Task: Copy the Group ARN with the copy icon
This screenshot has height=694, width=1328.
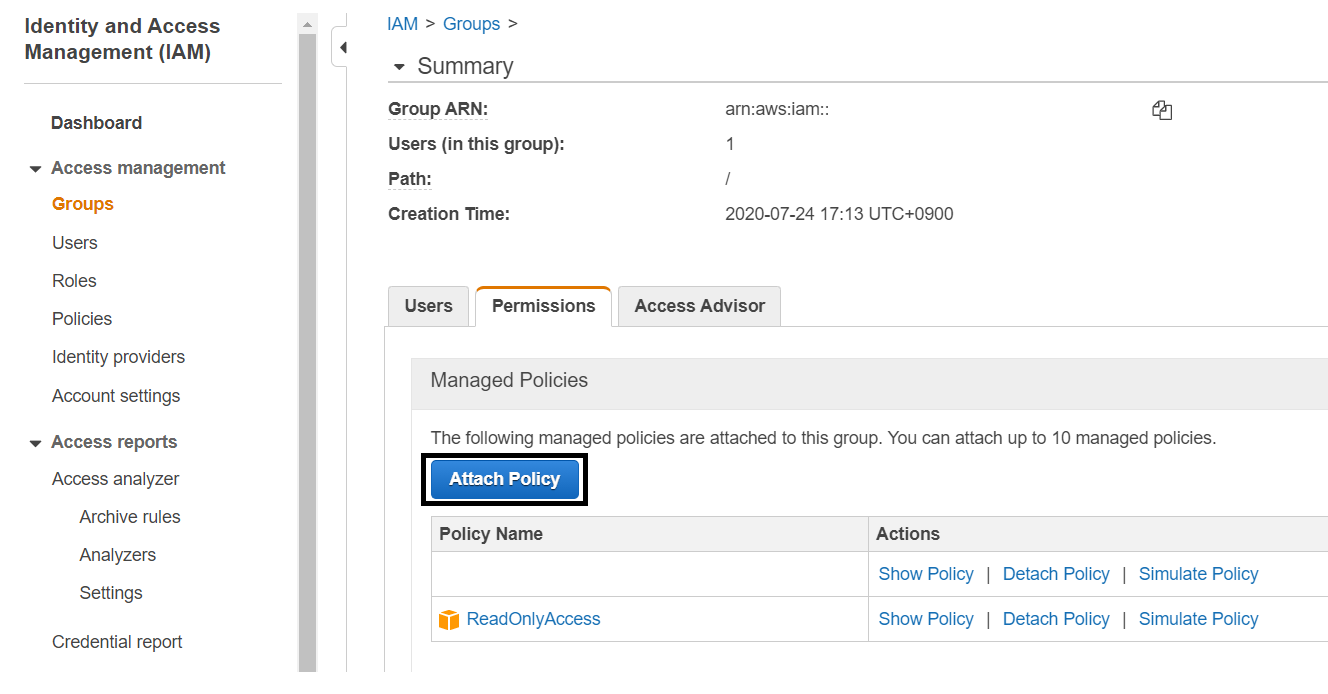Action: tap(1162, 111)
